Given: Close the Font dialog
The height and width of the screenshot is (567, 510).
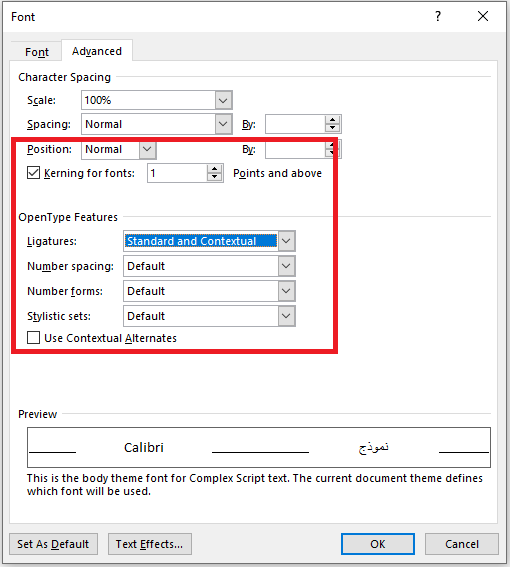Looking at the screenshot, I should click(483, 16).
